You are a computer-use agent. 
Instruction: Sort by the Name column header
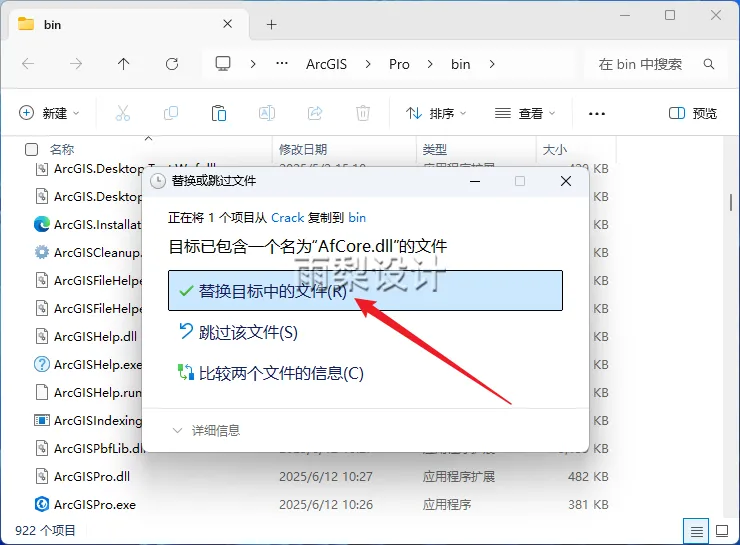pos(62,150)
